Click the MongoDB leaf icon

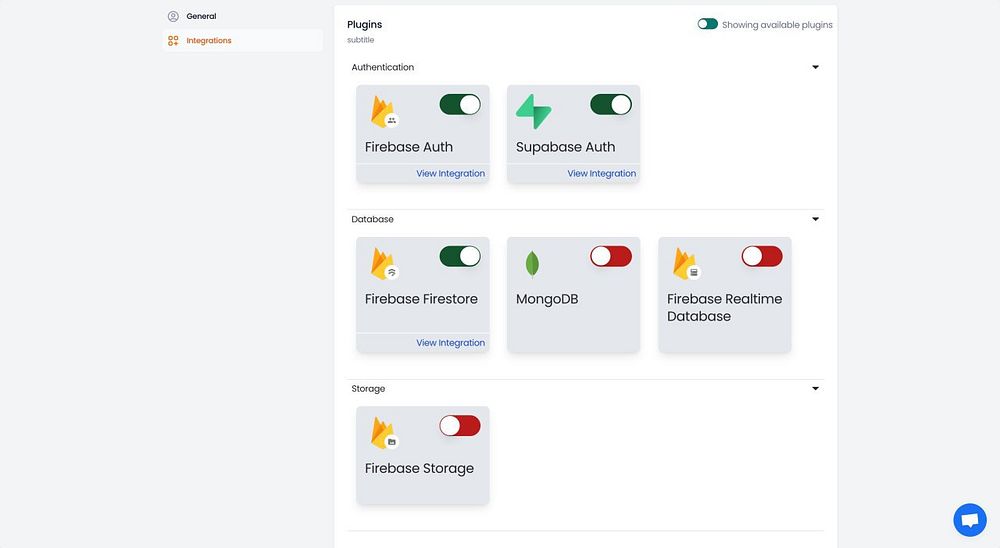coord(533,264)
